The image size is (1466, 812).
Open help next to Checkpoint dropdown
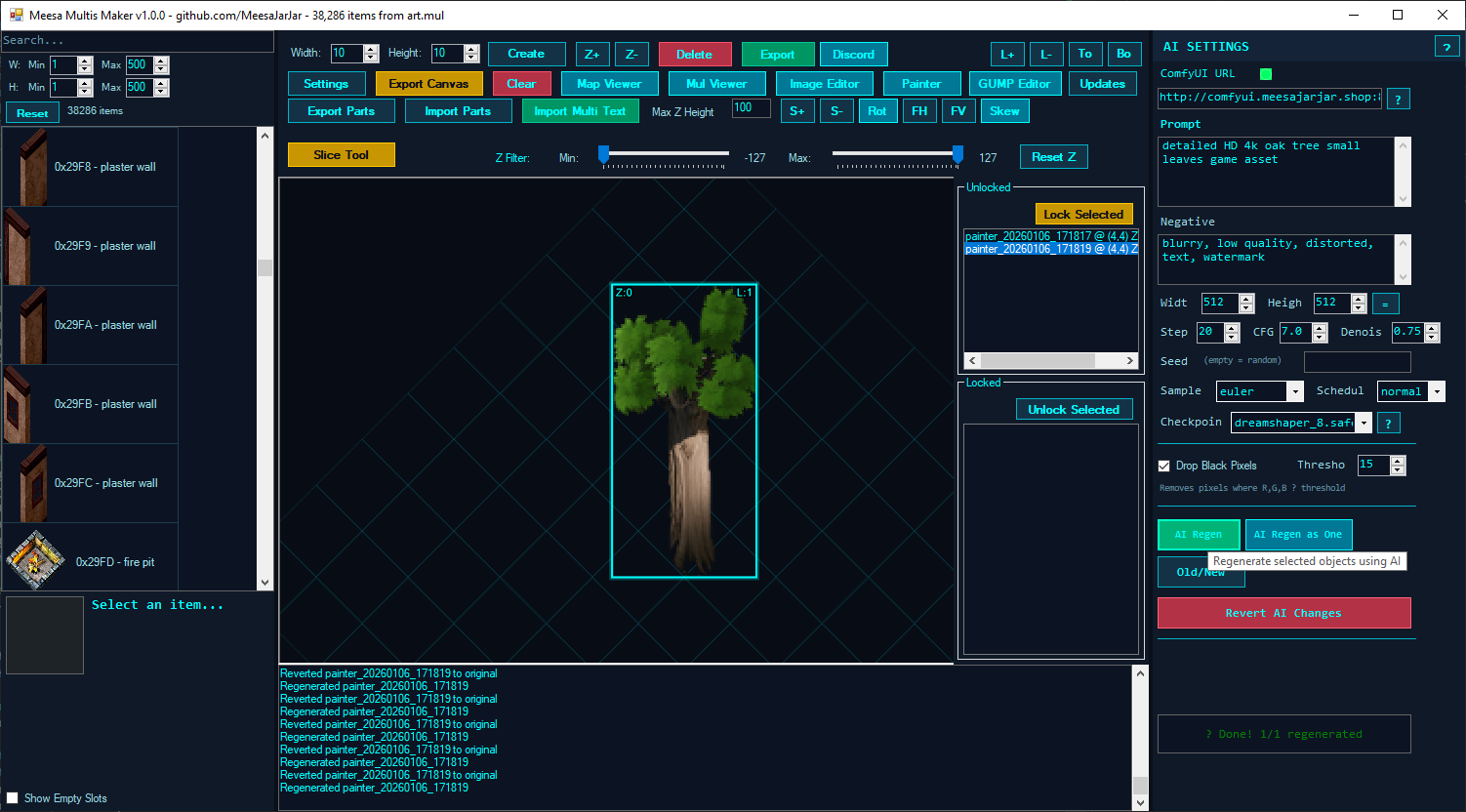pos(1387,423)
